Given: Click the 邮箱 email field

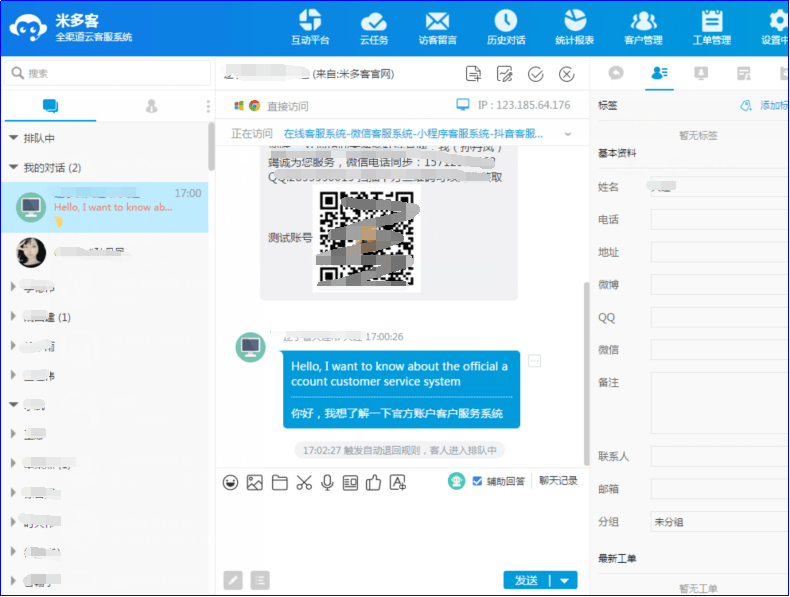Looking at the screenshot, I should coord(719,489).
